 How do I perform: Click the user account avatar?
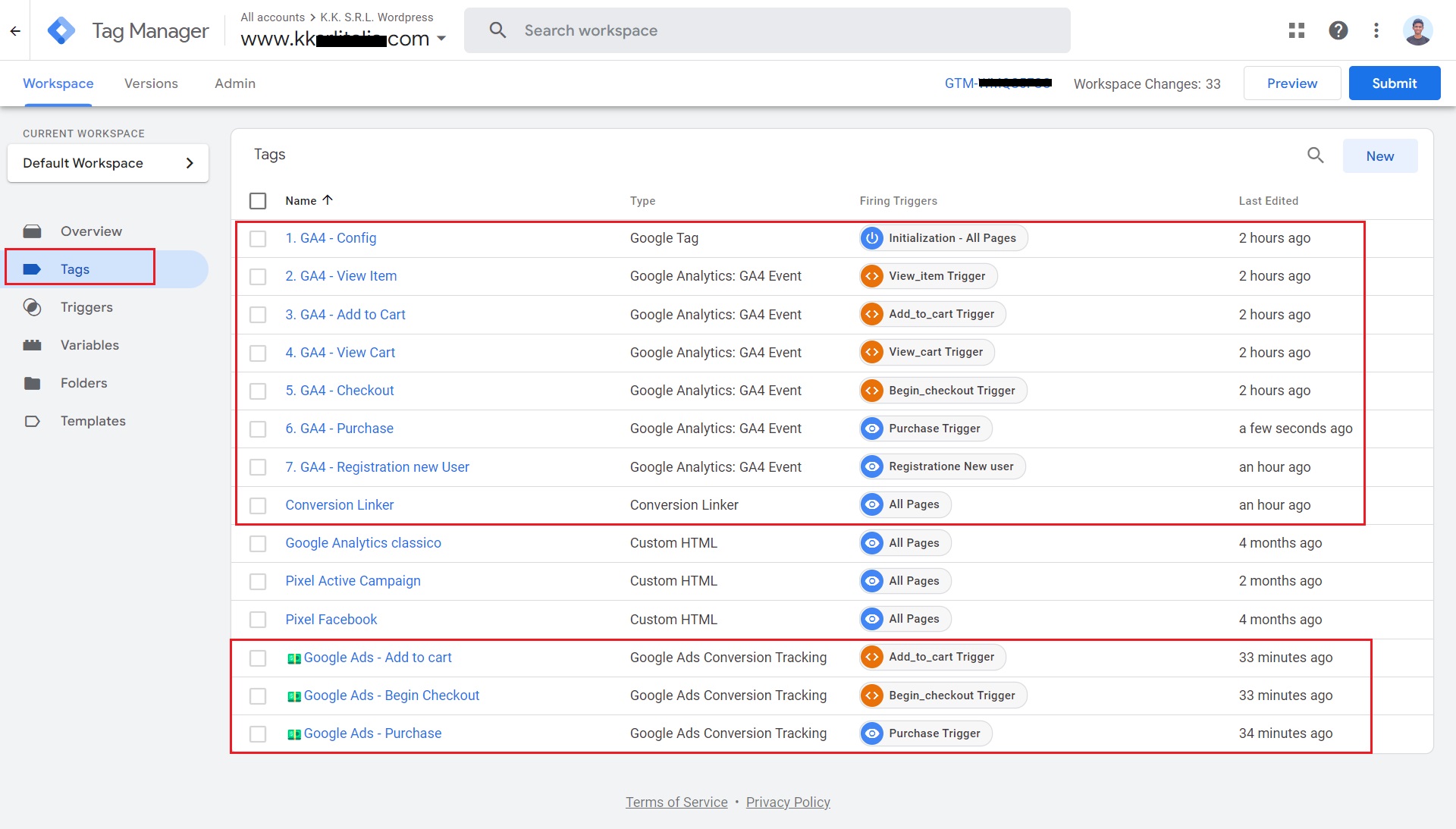(1417, 30)
